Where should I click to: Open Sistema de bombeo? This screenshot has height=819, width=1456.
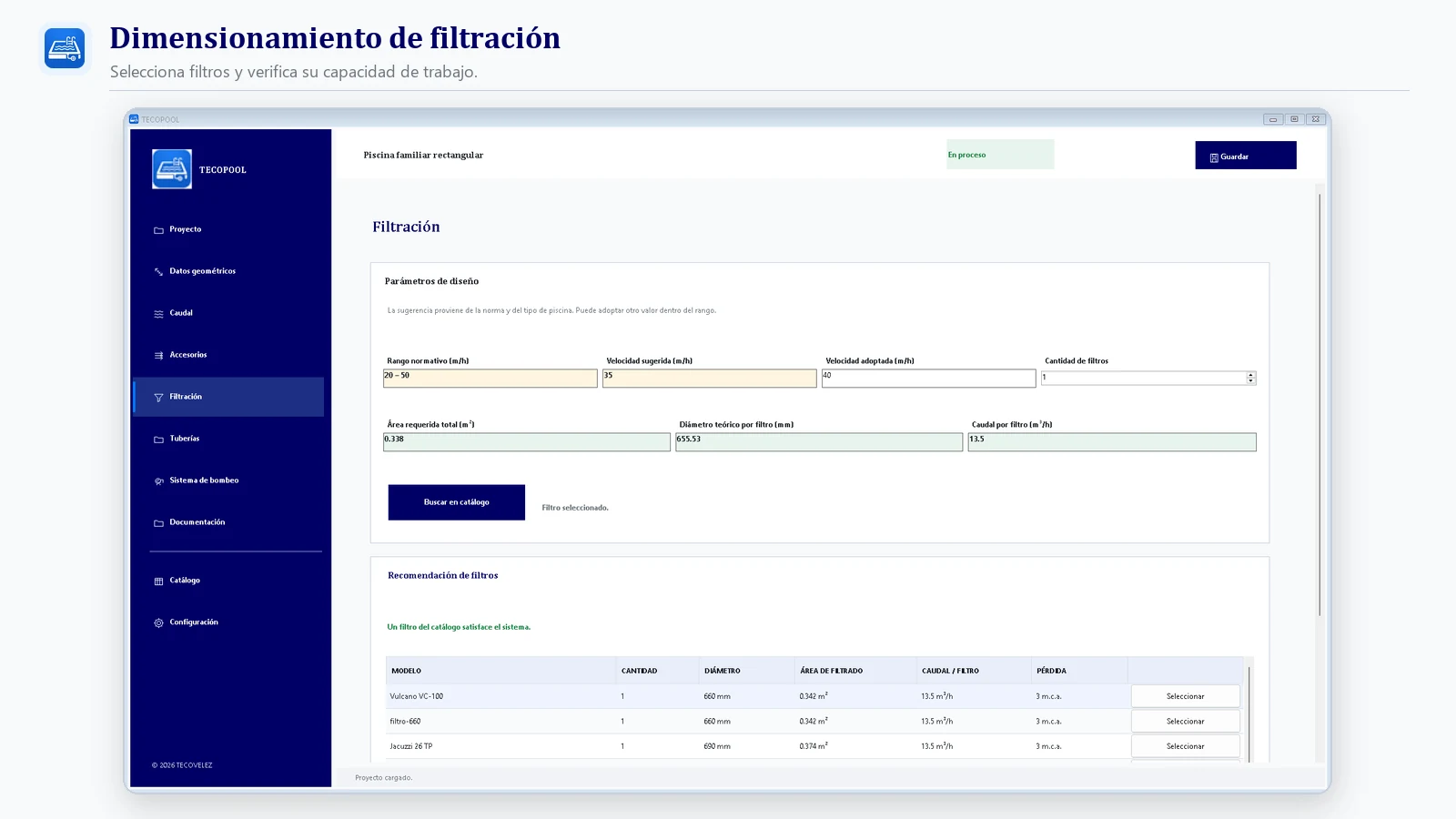(x=228, y=480)
